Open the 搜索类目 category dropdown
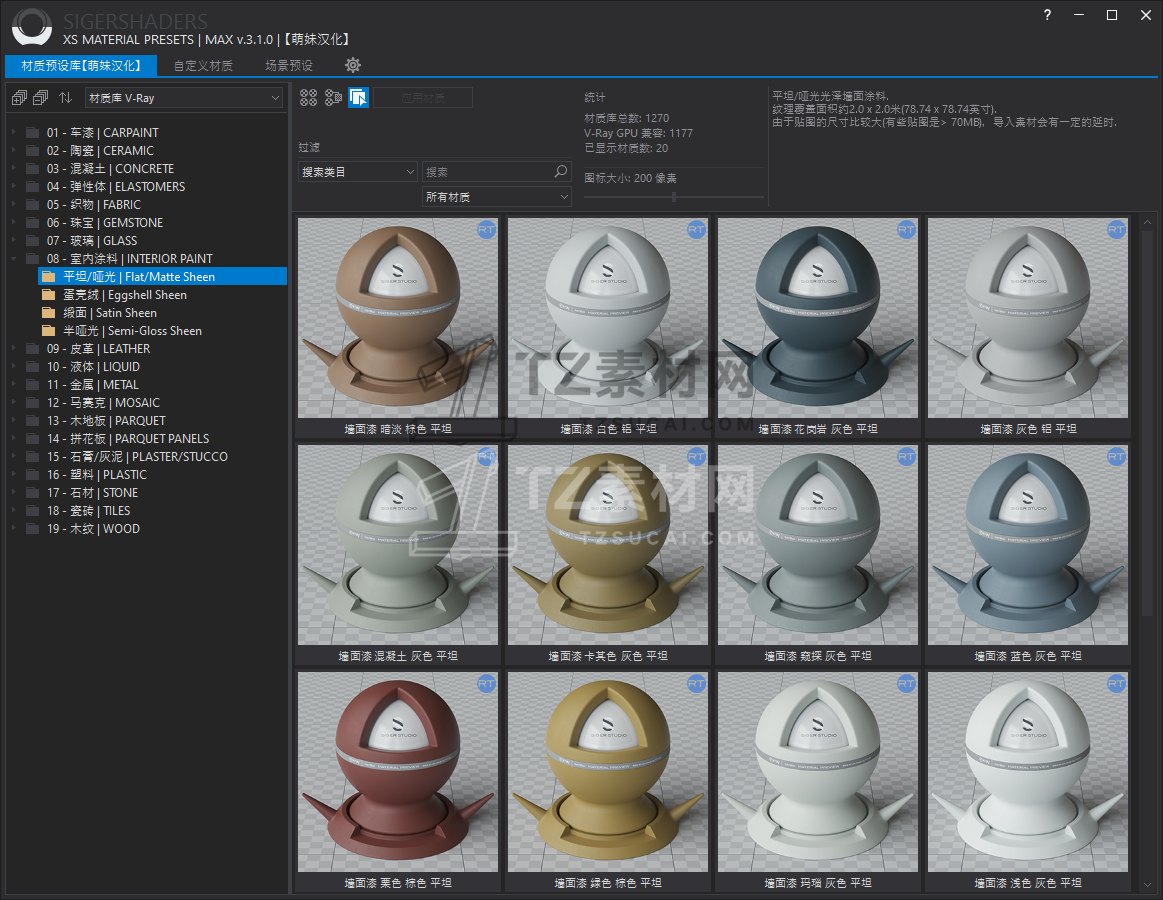 [x=358, y=172]
